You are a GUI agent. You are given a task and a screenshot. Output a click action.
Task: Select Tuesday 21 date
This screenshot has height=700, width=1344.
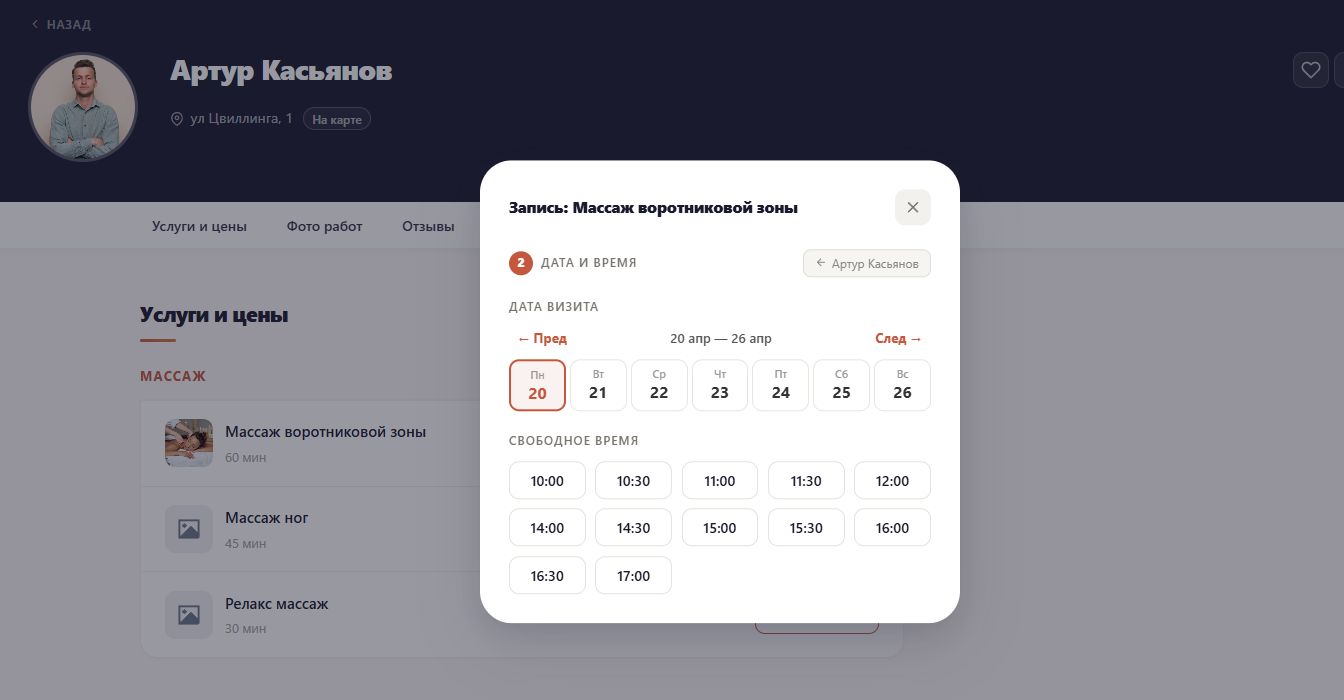(598, 385)
